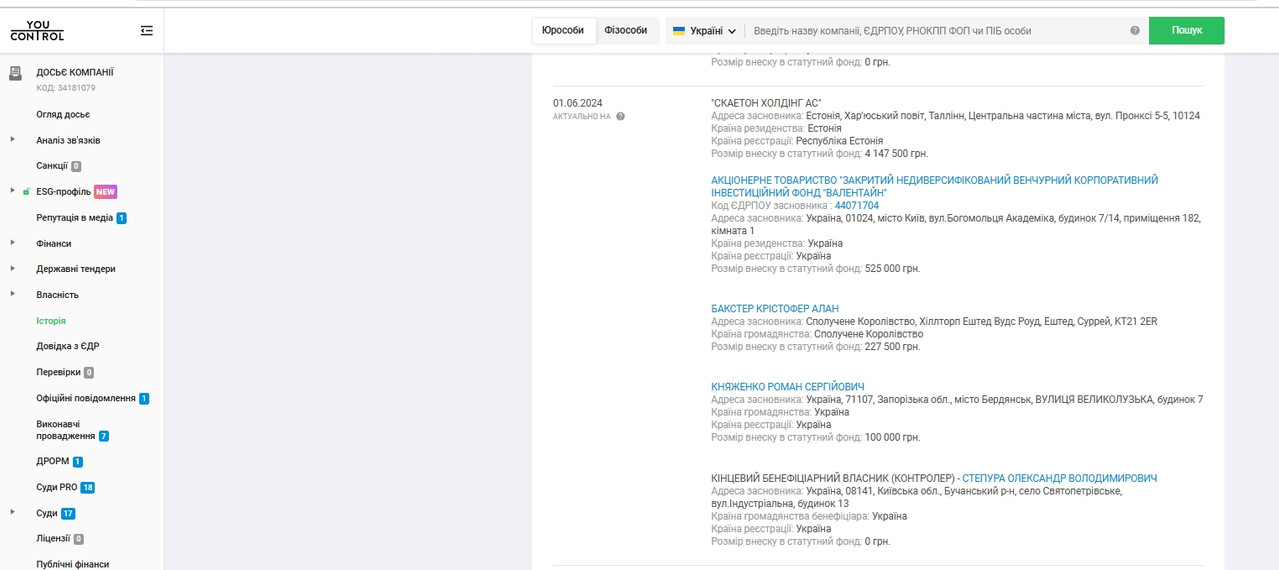The height and width of the screenshot is (570, 1279).
Task: Open Публічні фінанси section
Action: point(73,564)
